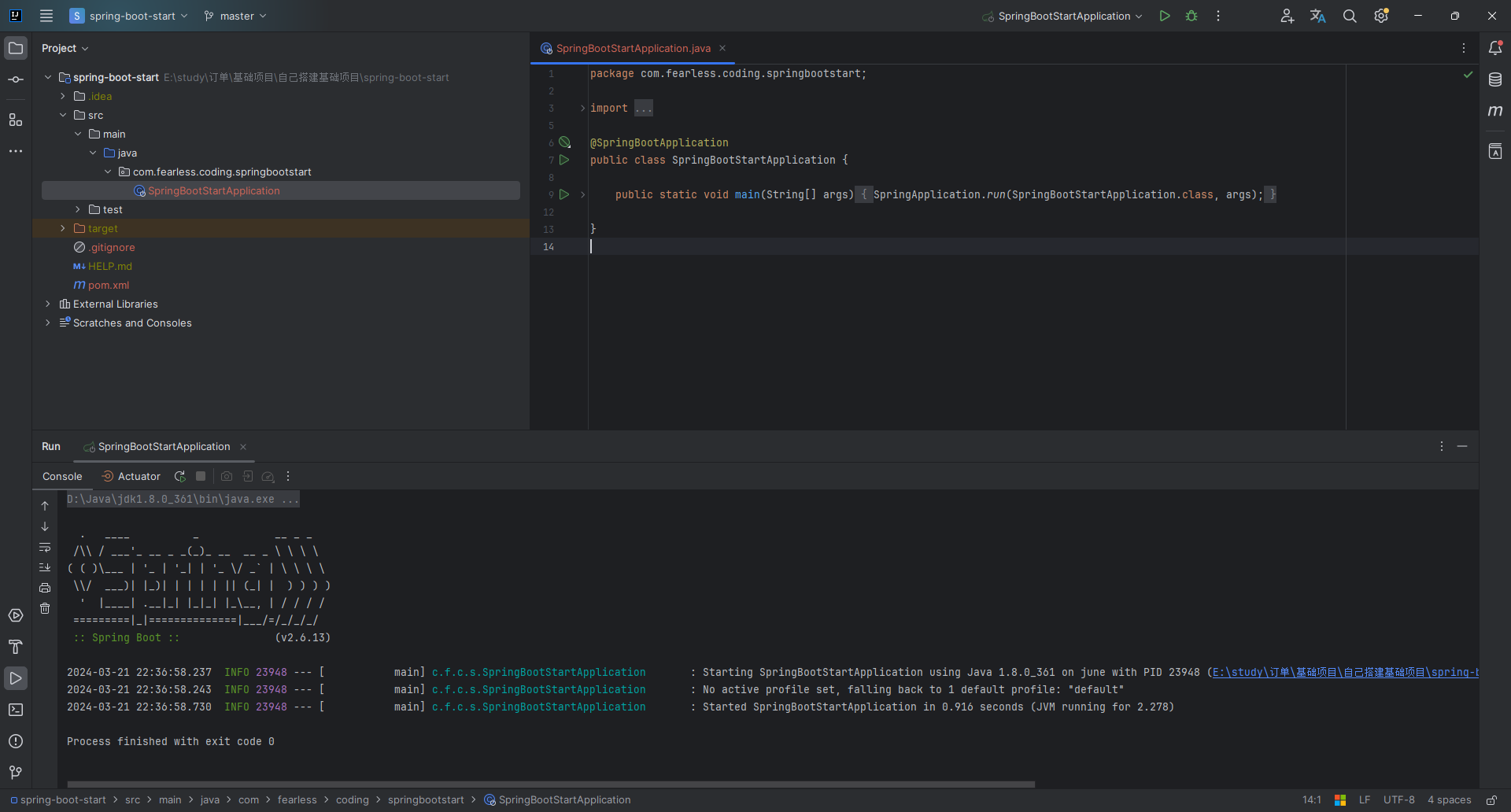Click the run gutter icon beside main method
This screenshot has height=812, width=1511.
coord(564,194)
